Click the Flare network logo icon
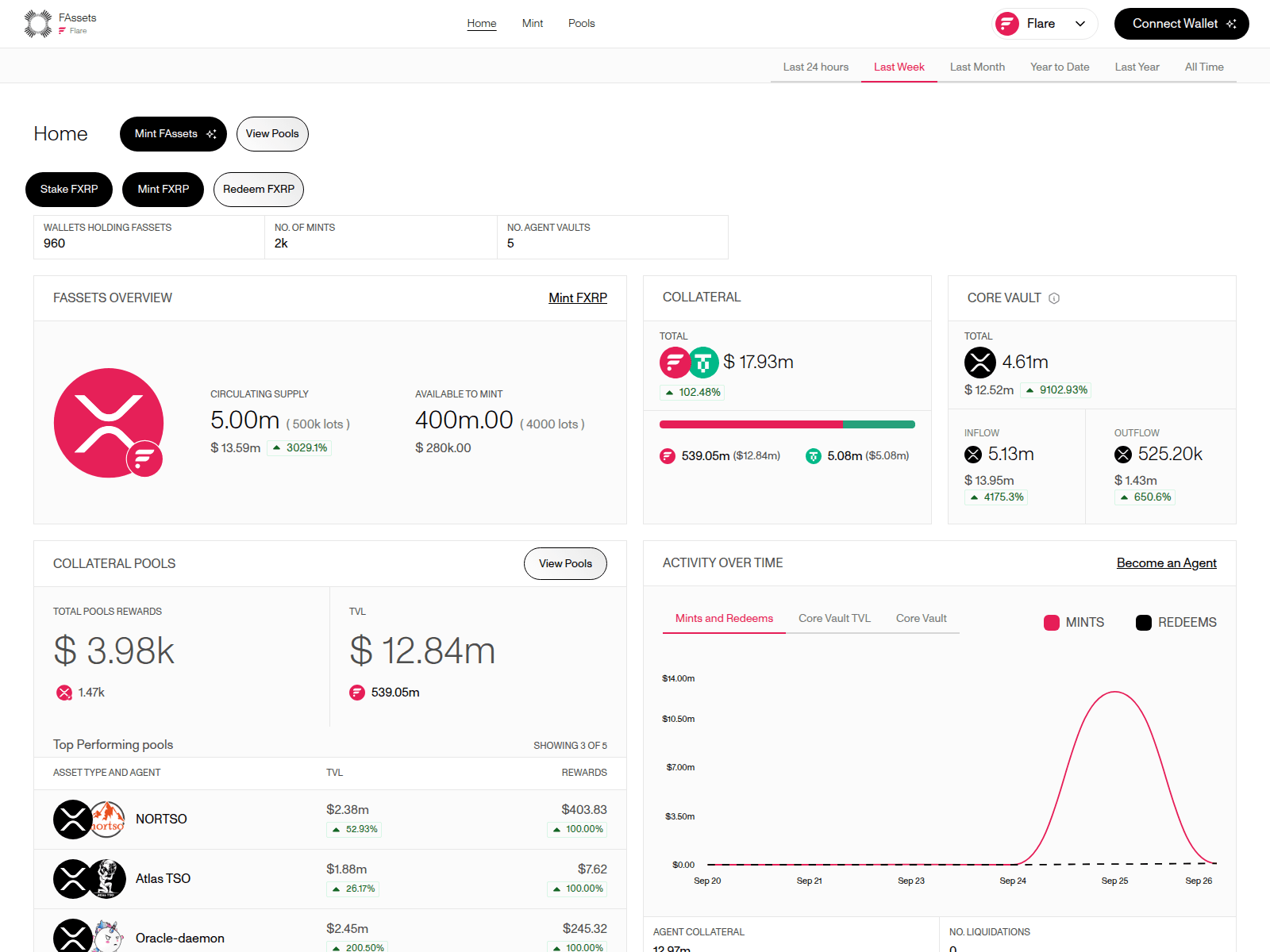Image resolution: width=1270 pixels, height=952 pixels. (1007, 24)
